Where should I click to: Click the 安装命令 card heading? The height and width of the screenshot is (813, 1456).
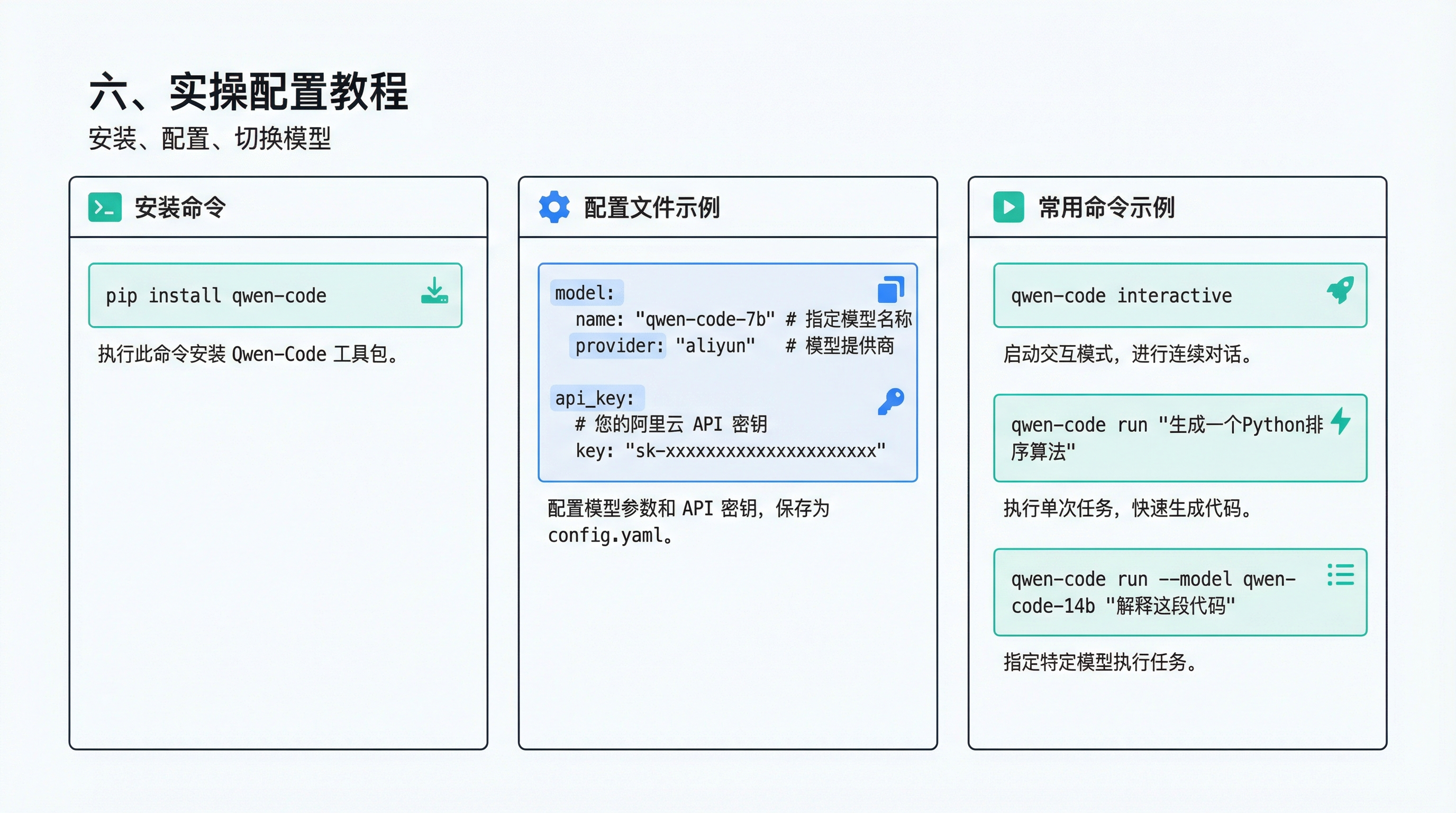point(180,207)
